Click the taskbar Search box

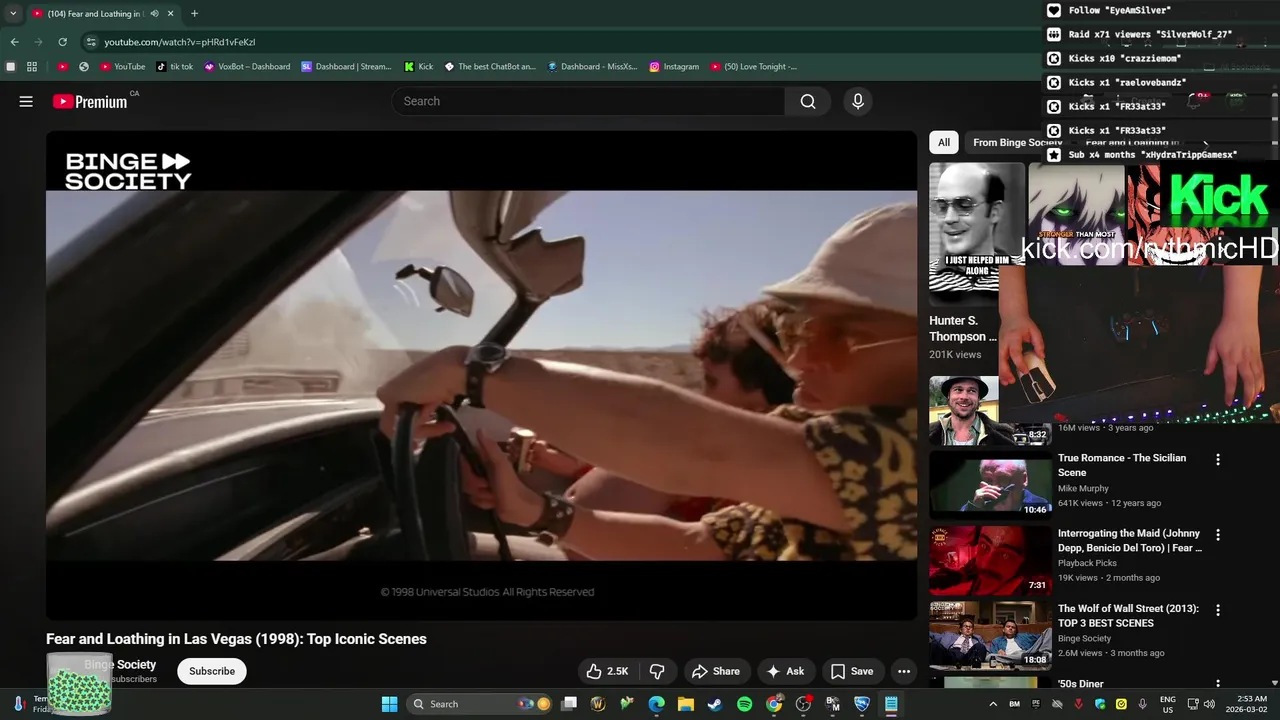tap(480, 704)
